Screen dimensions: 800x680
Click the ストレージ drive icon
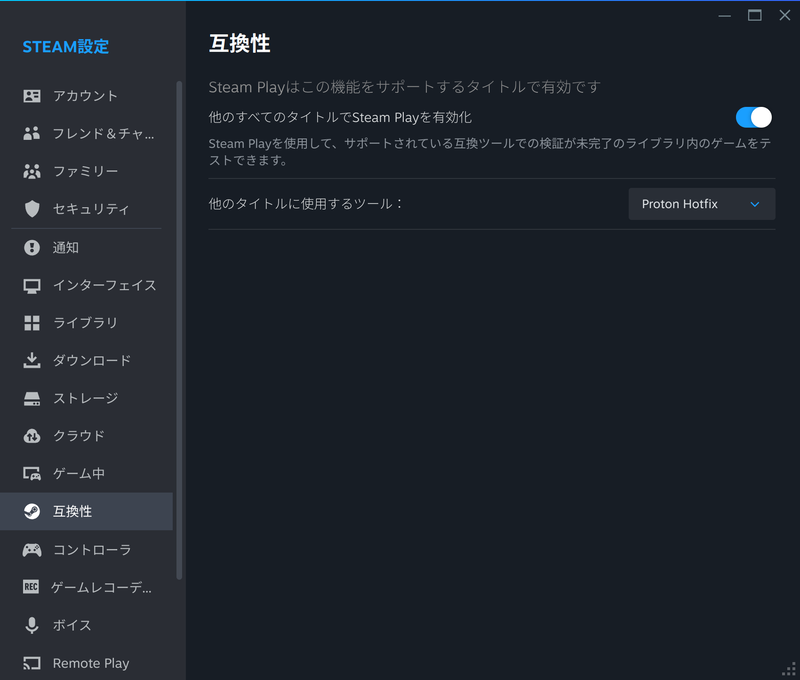pyautogui.click(x=33, y=398)
